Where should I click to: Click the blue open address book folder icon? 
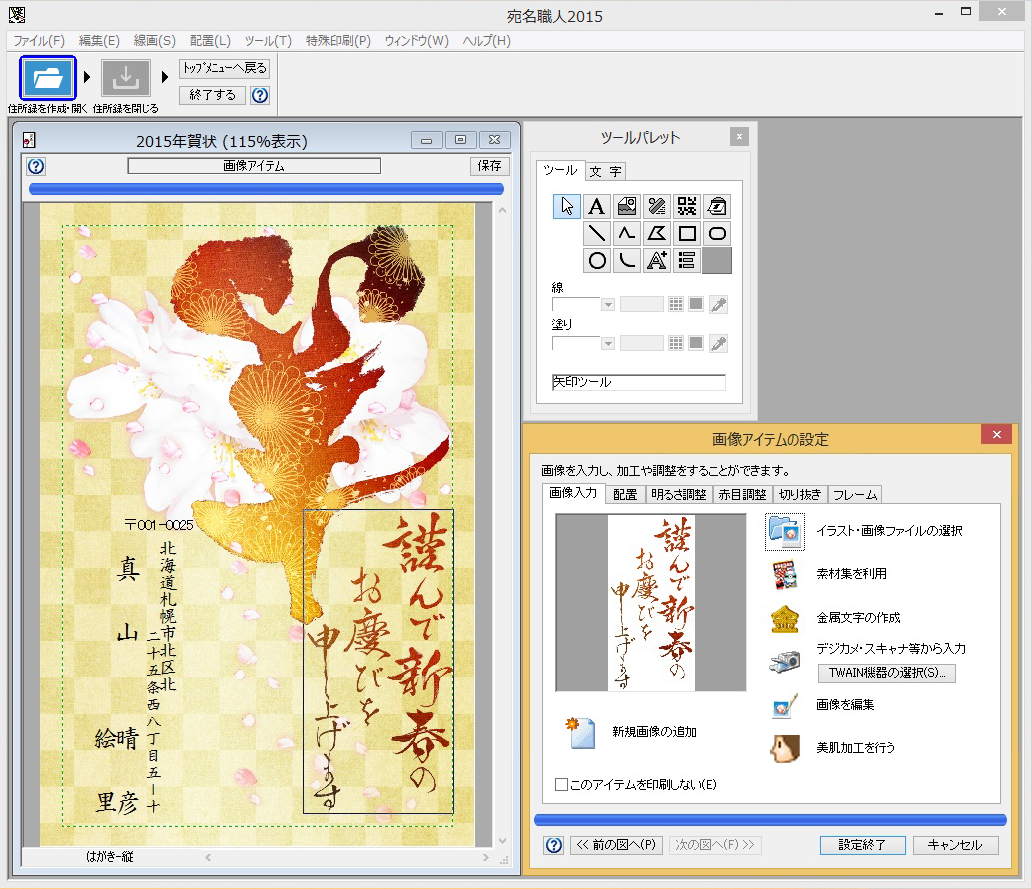click(48, 77)
